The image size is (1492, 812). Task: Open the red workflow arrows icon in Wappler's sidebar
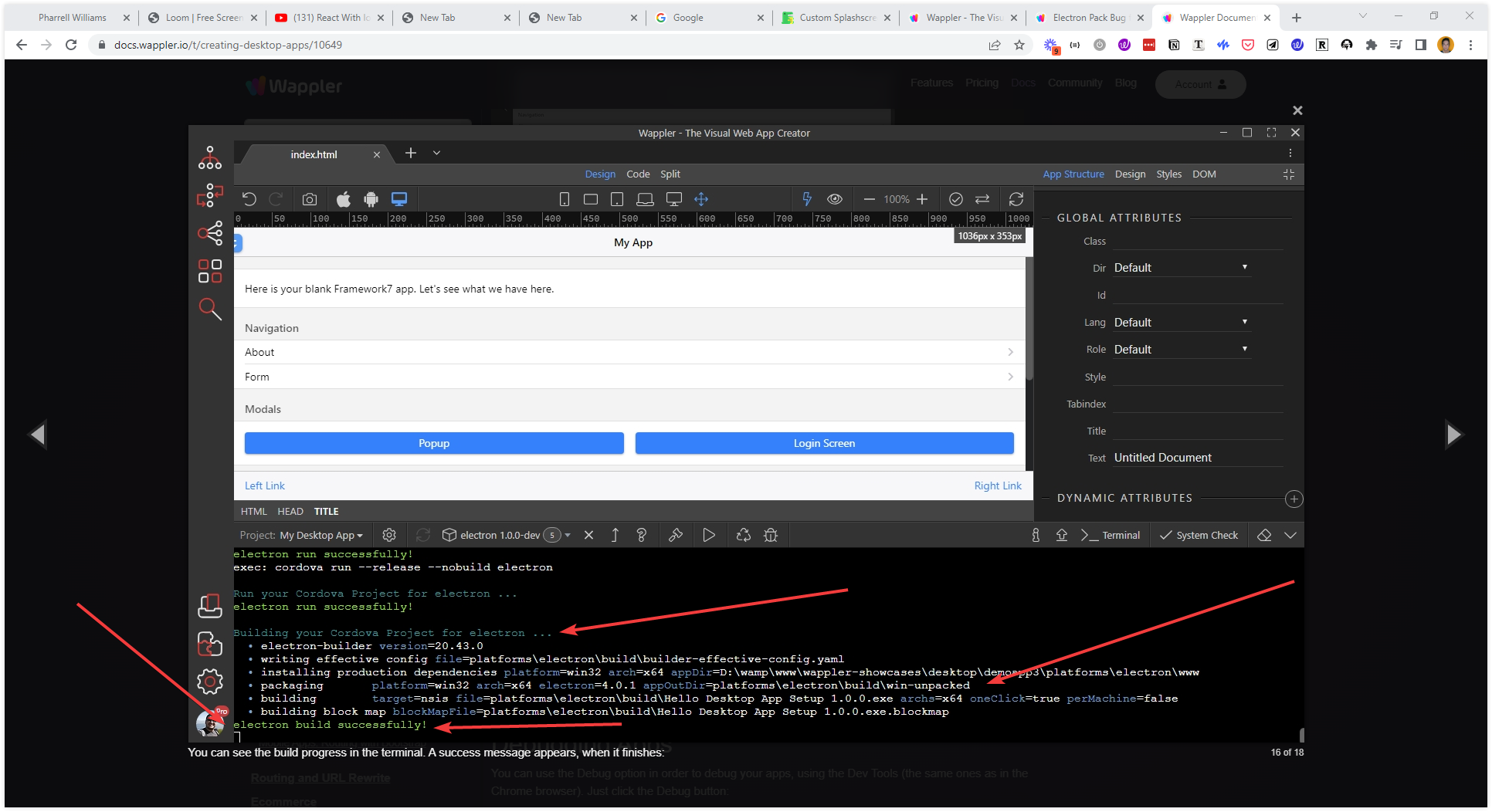209,195
